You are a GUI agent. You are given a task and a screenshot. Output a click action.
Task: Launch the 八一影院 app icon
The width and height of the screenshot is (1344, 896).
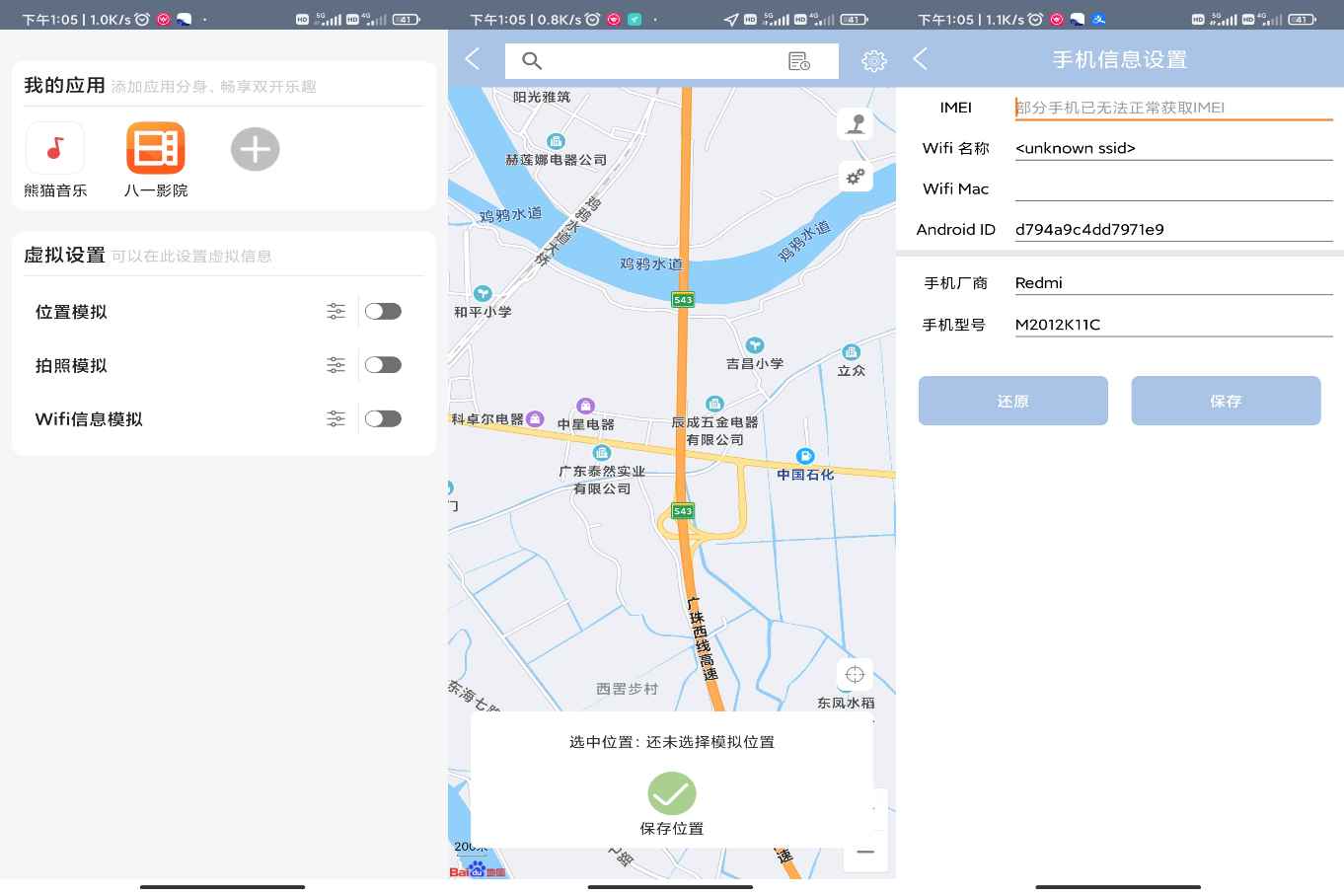click(x=156, y=148)
